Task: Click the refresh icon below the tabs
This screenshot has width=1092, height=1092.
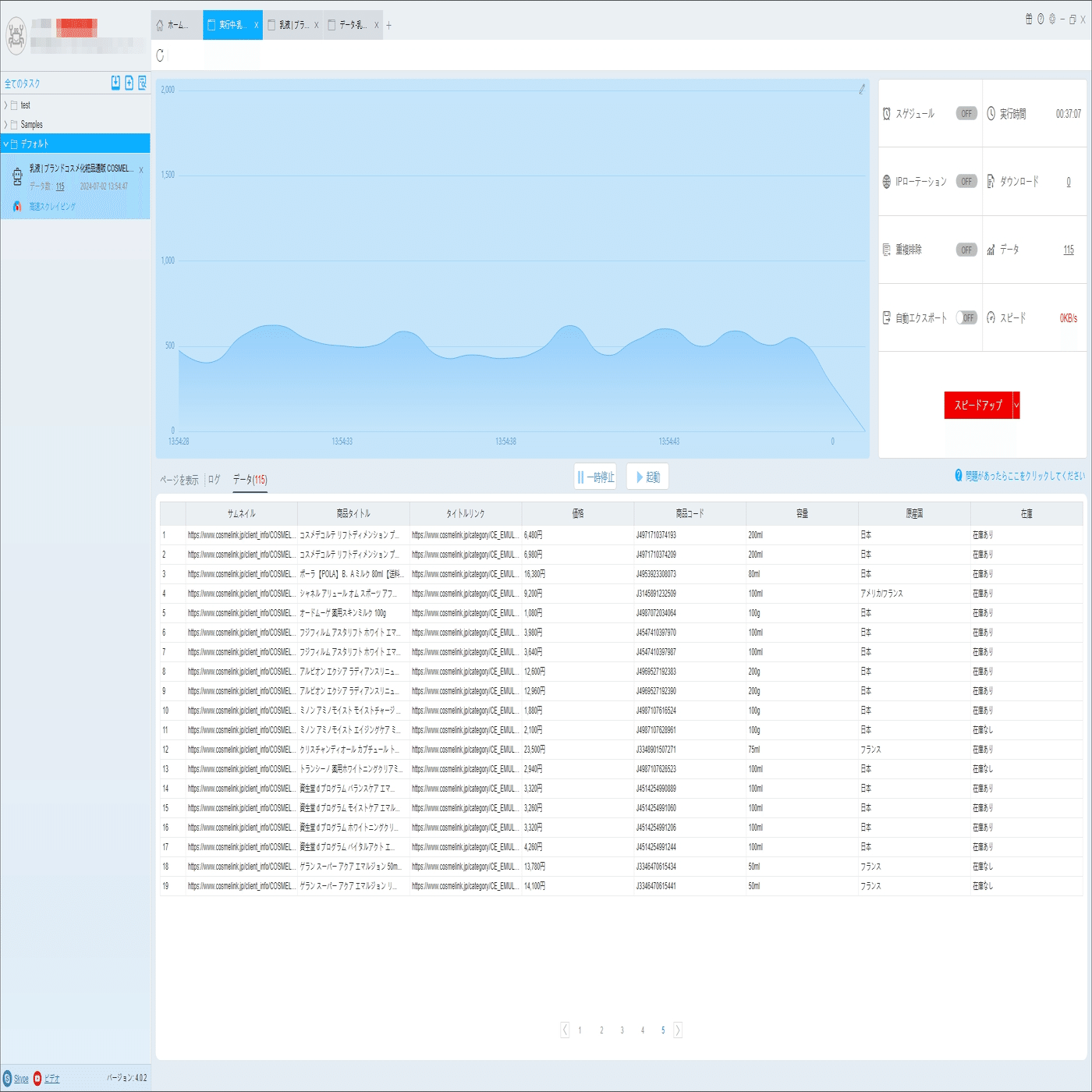Action: point(161,55)
